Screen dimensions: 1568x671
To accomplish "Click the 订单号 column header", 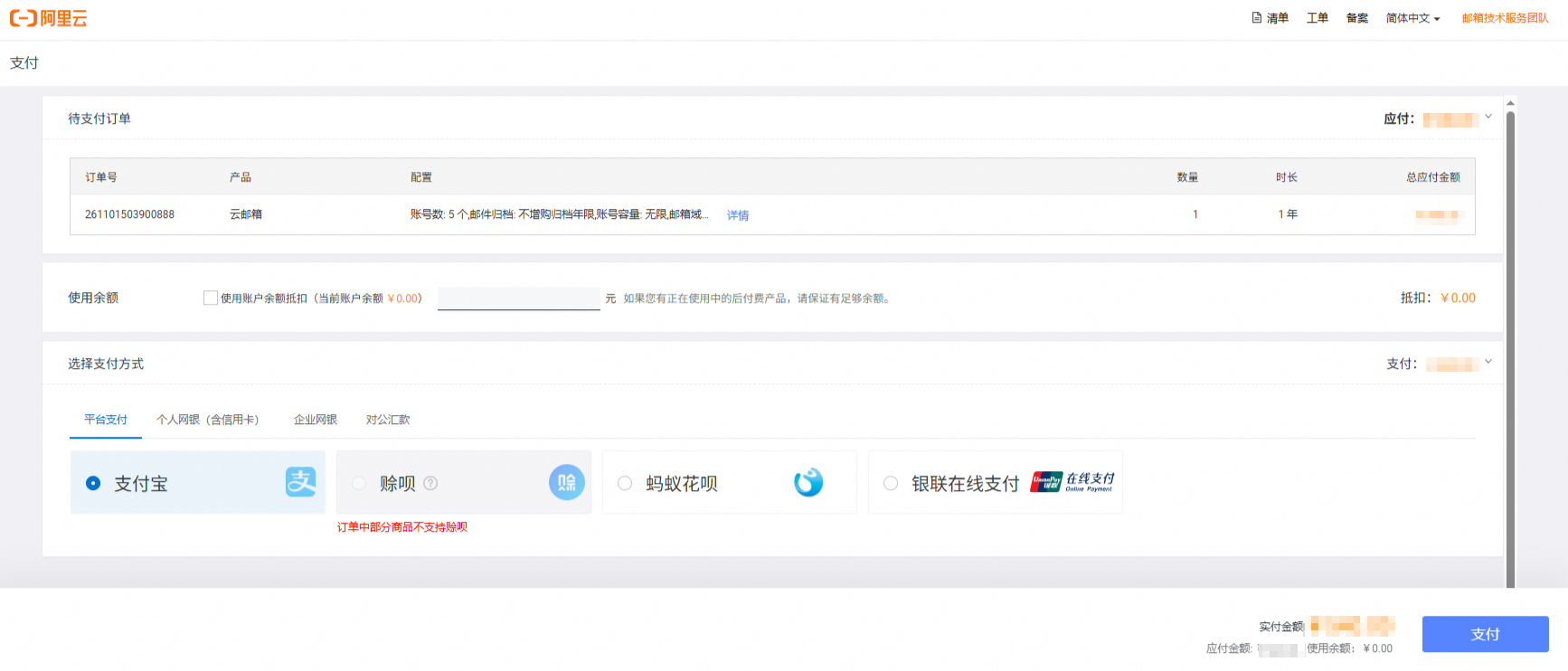I will tap(101, 177).
